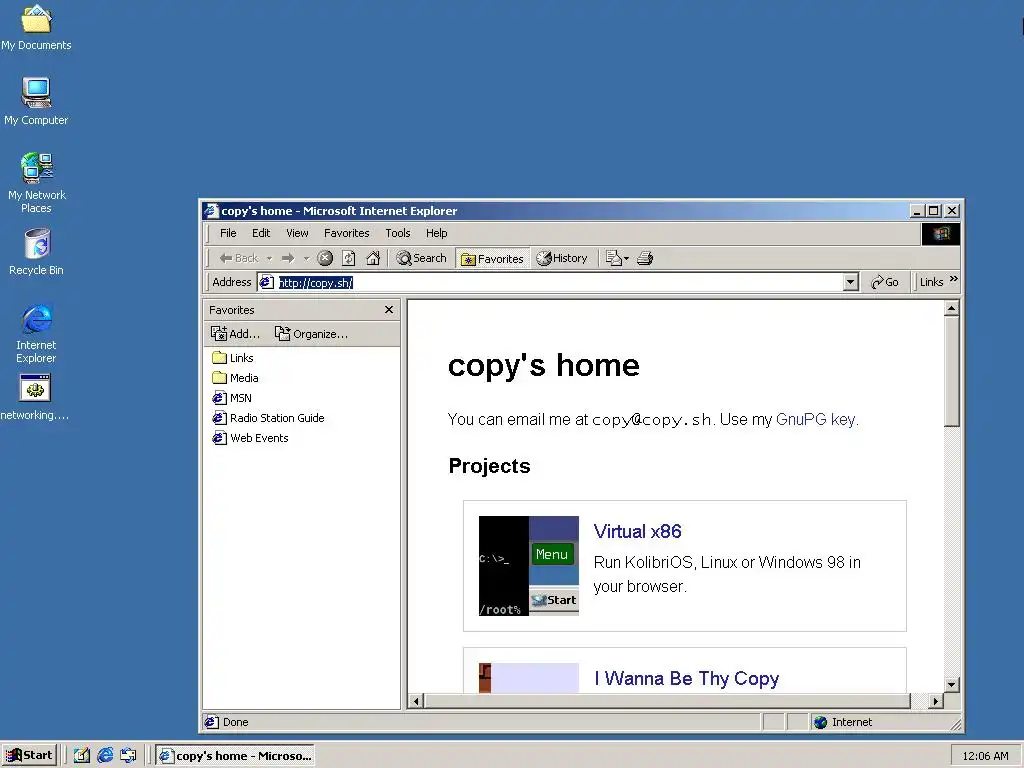Image resolution: width=1024 pixels, height=768 pixels.
Task: Open the Links folder in Favorites
Action: [233, 358]
